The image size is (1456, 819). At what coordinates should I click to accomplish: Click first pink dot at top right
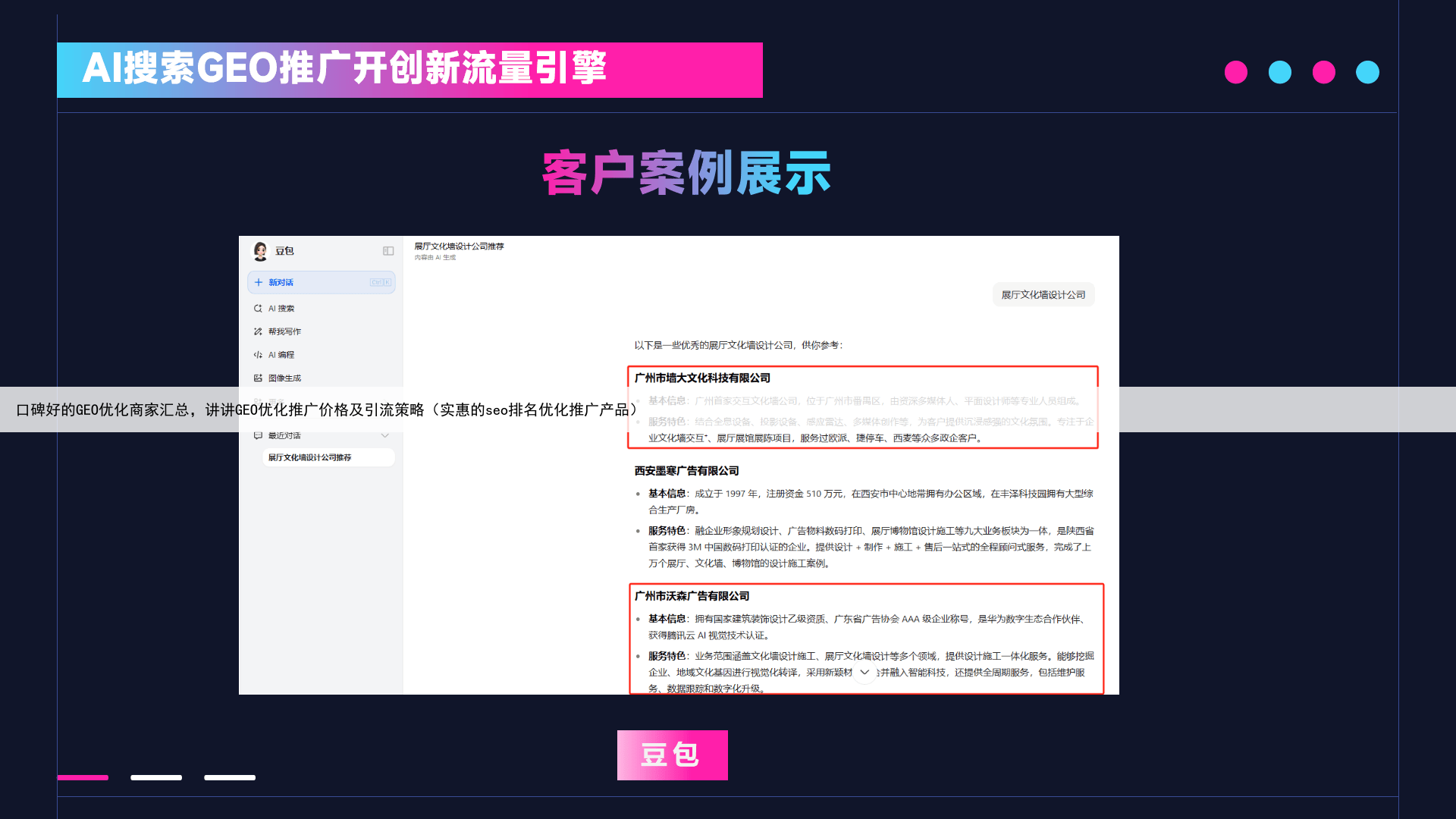(x=1235, y=72)
